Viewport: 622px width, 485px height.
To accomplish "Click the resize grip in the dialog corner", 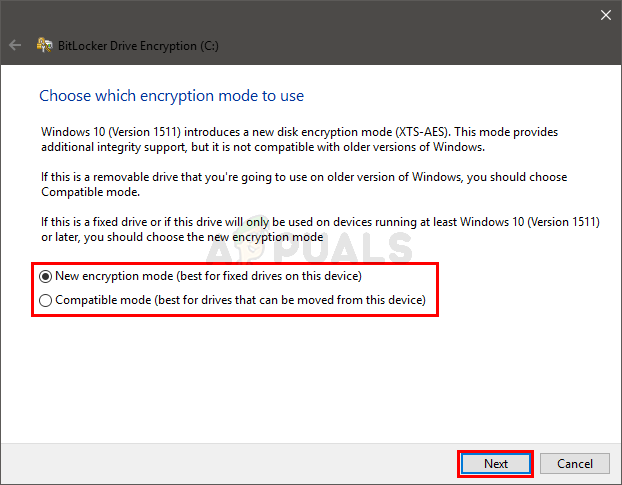I will pyautogui.click(x=616, y=479).
